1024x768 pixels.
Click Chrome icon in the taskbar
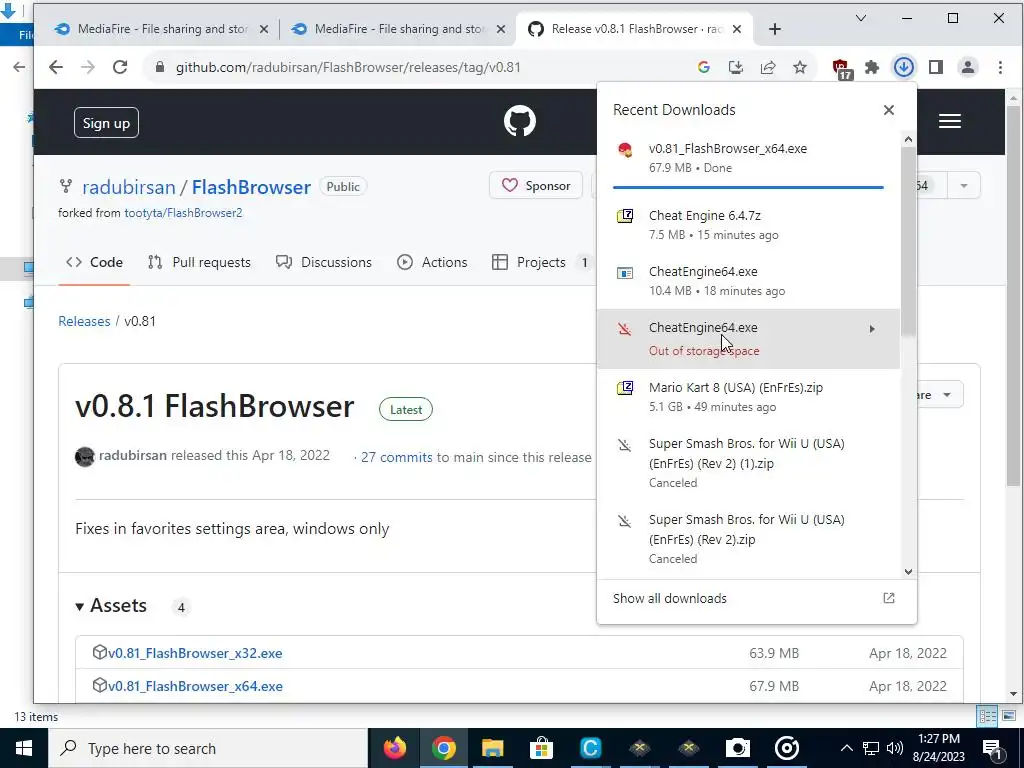[443, 748]
